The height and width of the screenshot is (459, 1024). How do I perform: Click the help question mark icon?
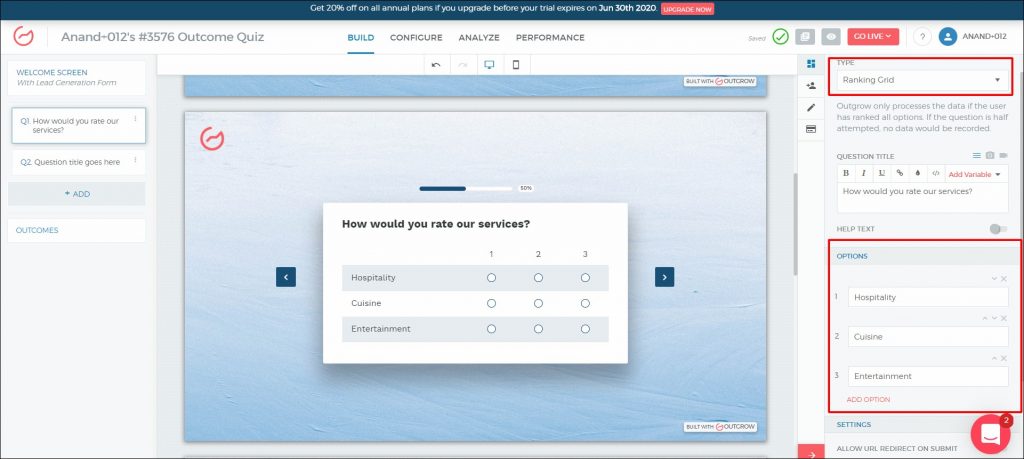921,37
